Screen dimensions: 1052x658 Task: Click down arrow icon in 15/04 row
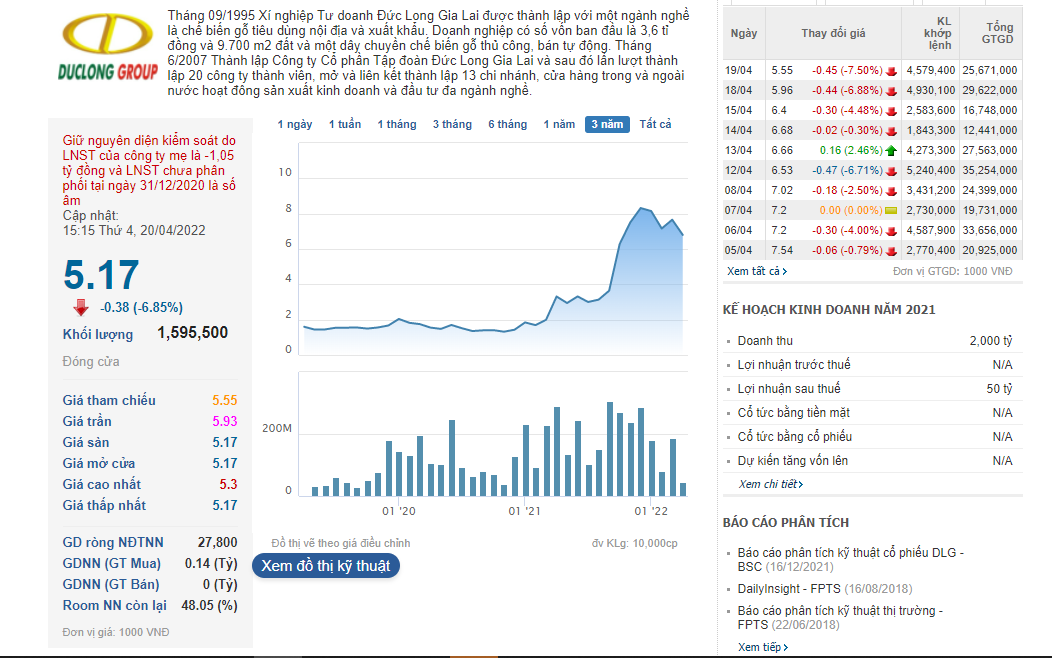891,111
